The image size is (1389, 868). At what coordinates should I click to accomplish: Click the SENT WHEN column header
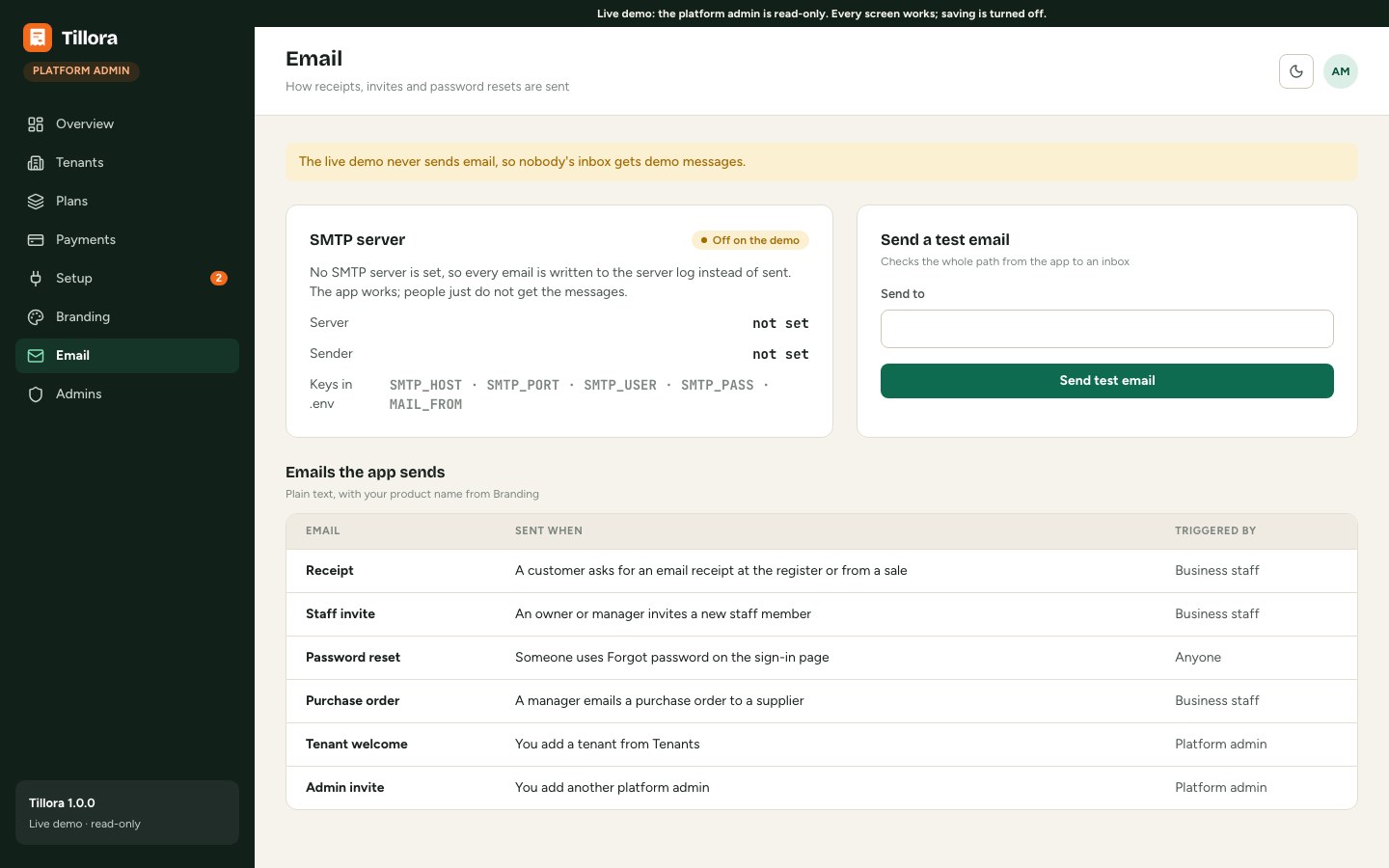[549, 530]
